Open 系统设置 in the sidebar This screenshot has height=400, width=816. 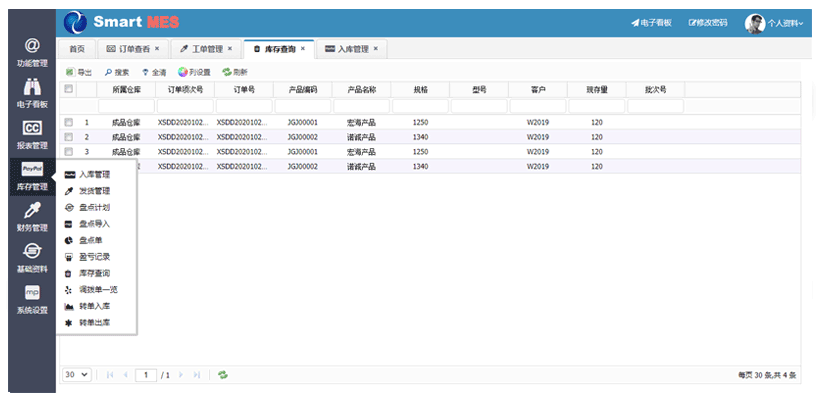32,298
